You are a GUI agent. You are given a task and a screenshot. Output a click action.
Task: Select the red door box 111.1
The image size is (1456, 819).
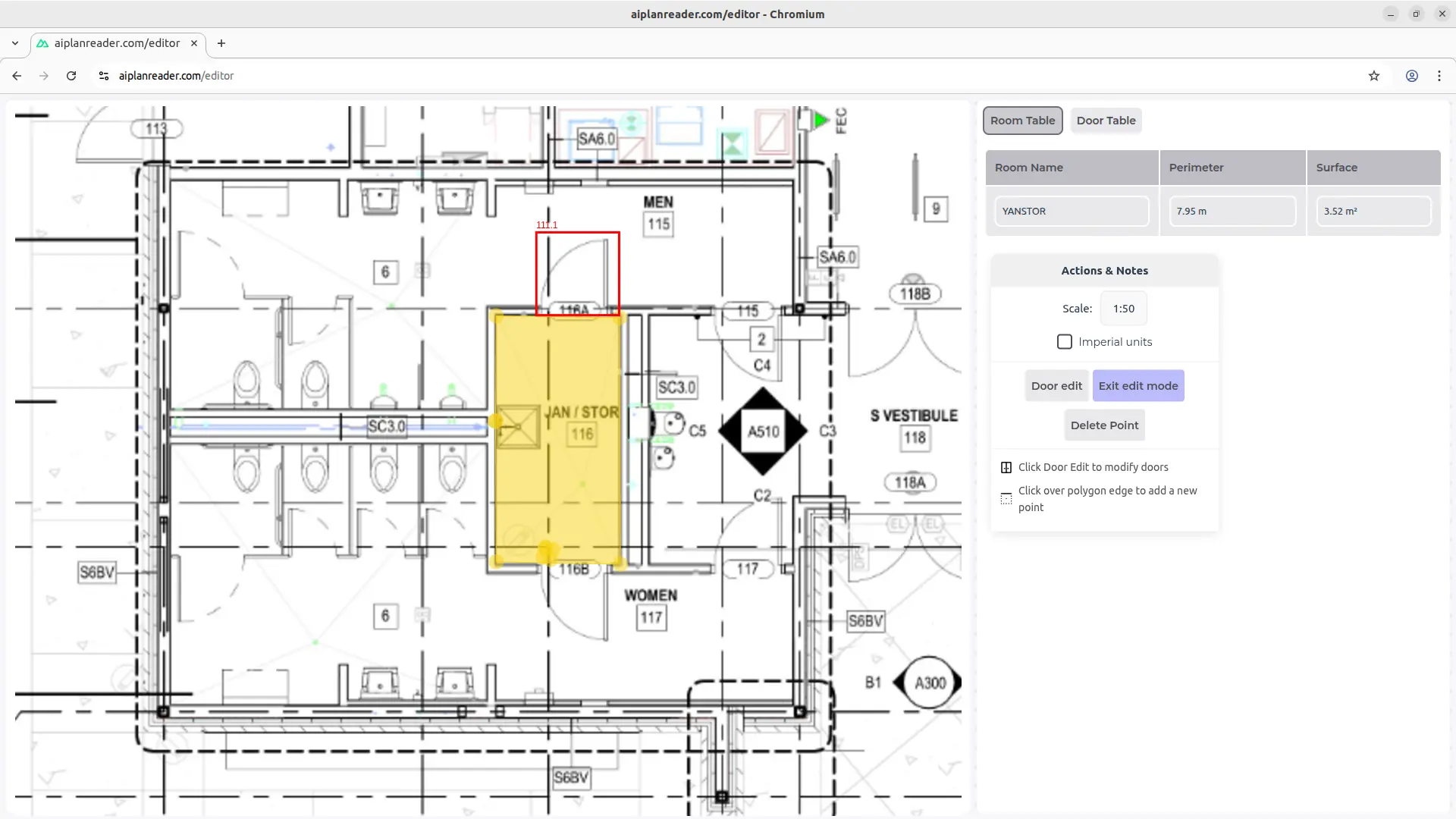[577, 273]
